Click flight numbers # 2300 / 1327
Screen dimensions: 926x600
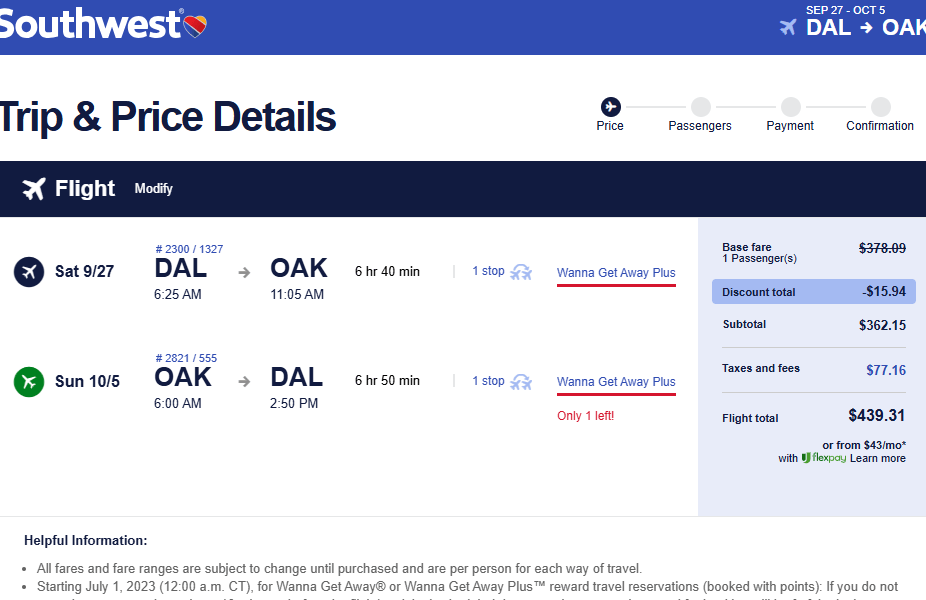[189, 249]
